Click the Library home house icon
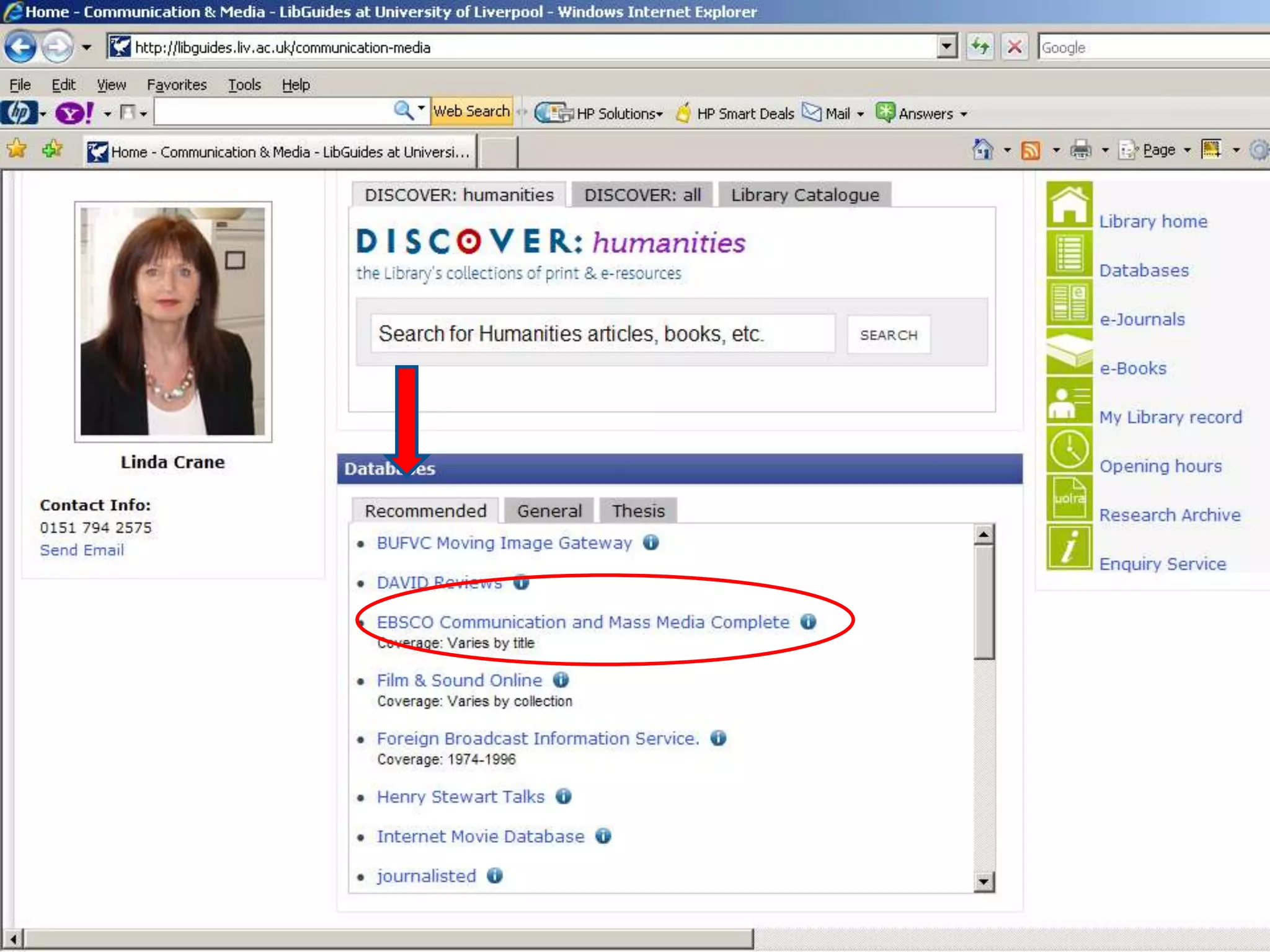The height and width of the screenshot is (952, 1270). click(x=1069, y=205)
